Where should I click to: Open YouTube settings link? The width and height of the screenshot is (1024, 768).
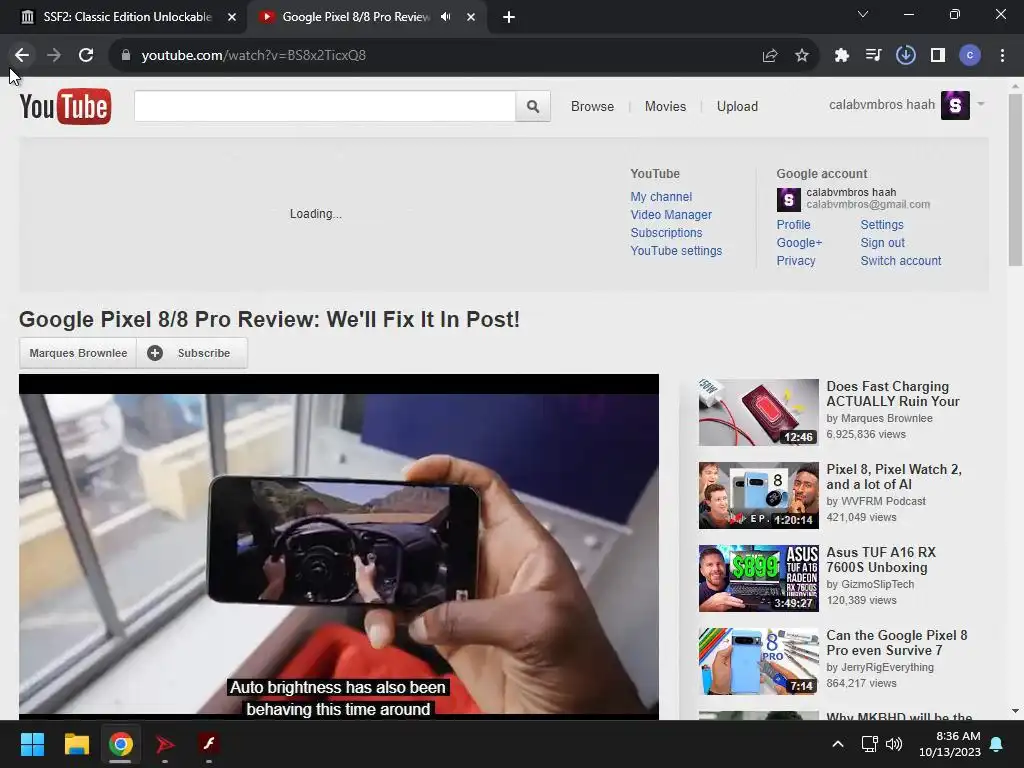[676, 251]
